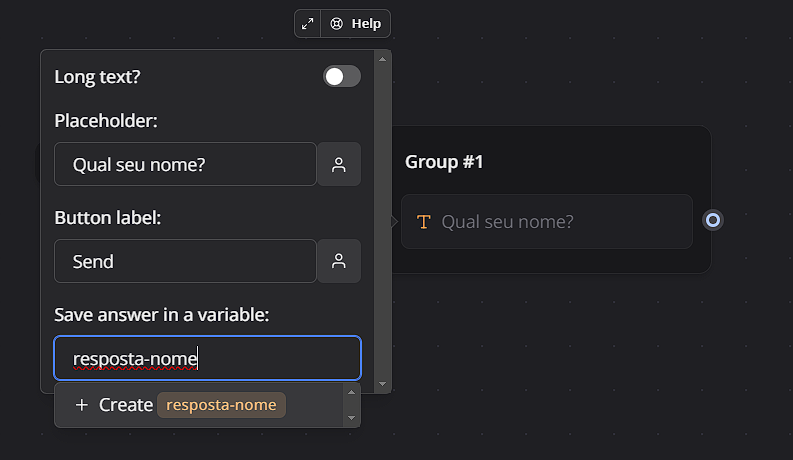Screen dimensions: 793x460
Task: Enable the Long text toggle
Action: pyautogui.click(x=342, y=76)
